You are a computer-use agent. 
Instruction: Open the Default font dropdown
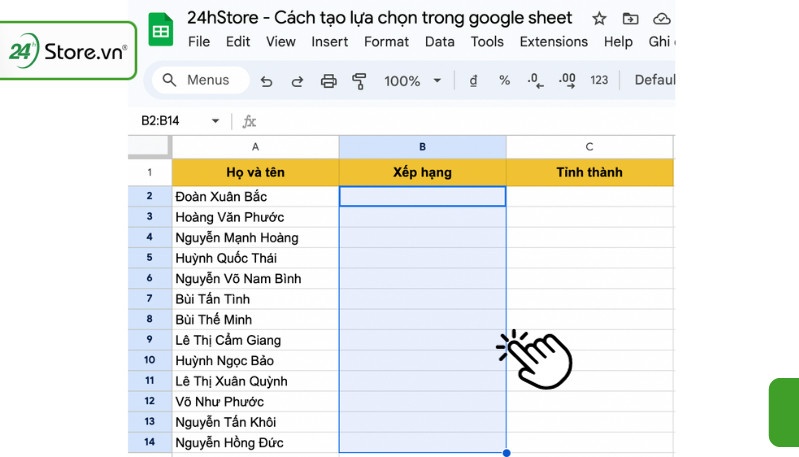tap(654, 80)
